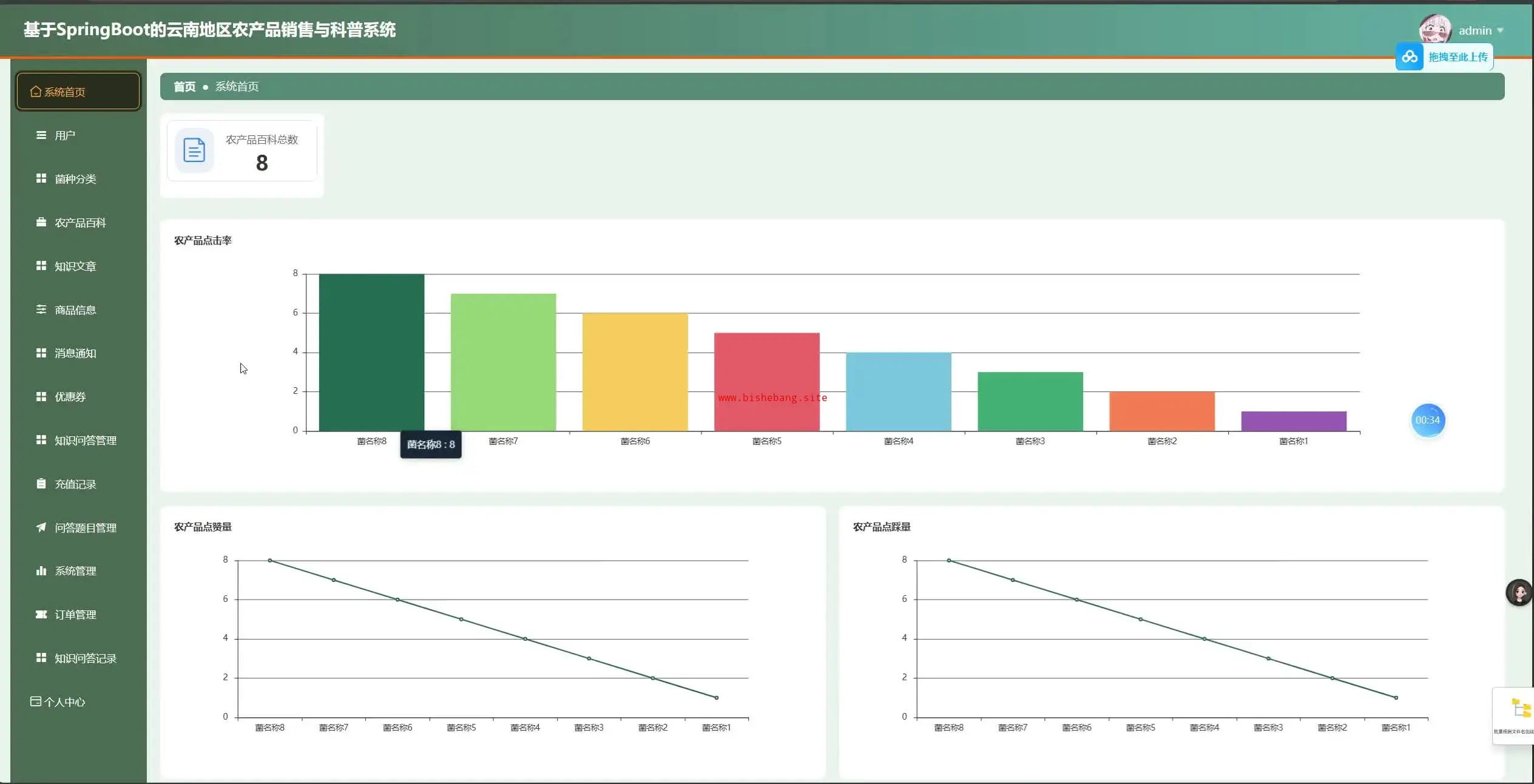This screenshot has height=784, width=1534.
Task: Click the admin avatar picture
Action: point(1435,29)
